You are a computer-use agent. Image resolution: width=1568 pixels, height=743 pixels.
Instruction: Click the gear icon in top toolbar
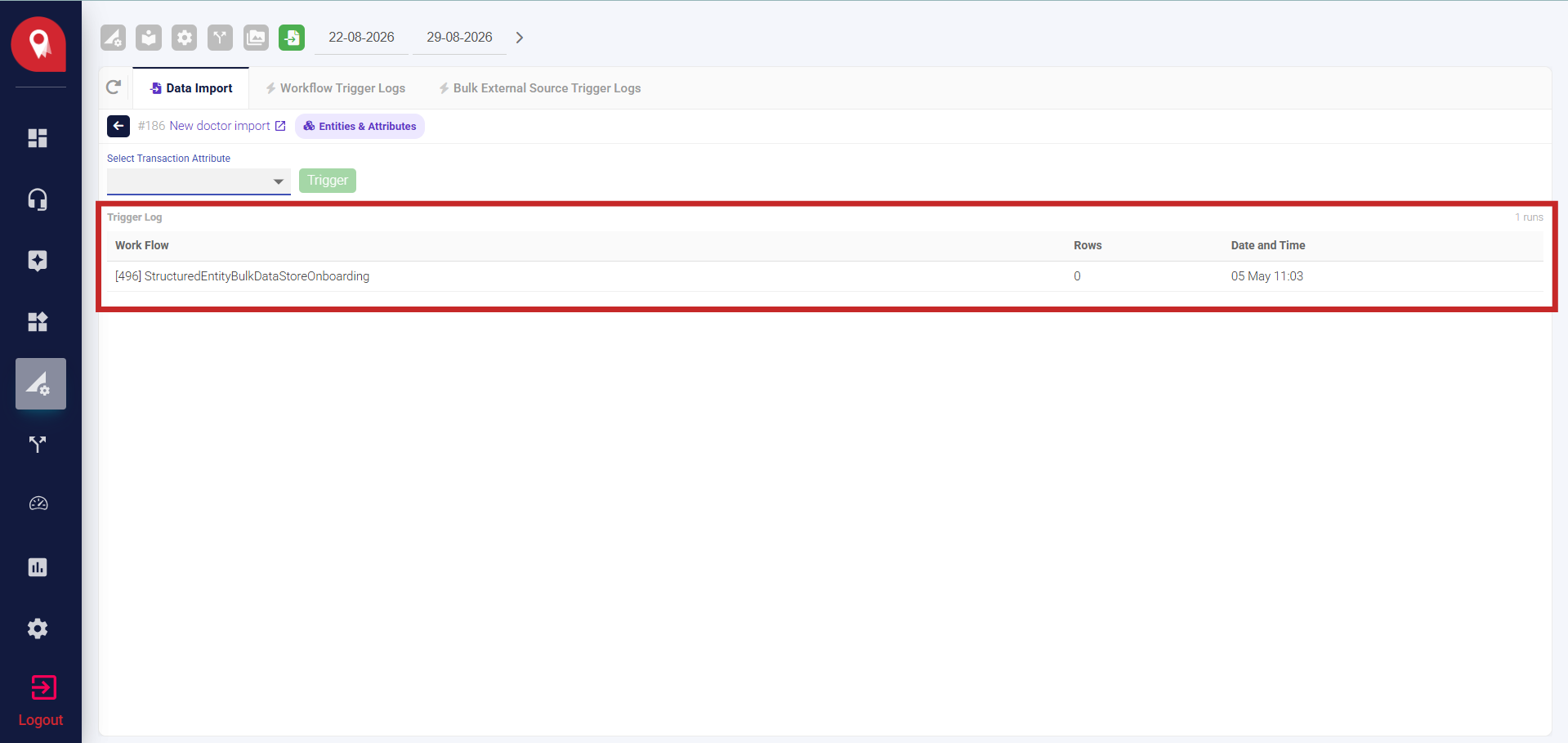point(185,38)
